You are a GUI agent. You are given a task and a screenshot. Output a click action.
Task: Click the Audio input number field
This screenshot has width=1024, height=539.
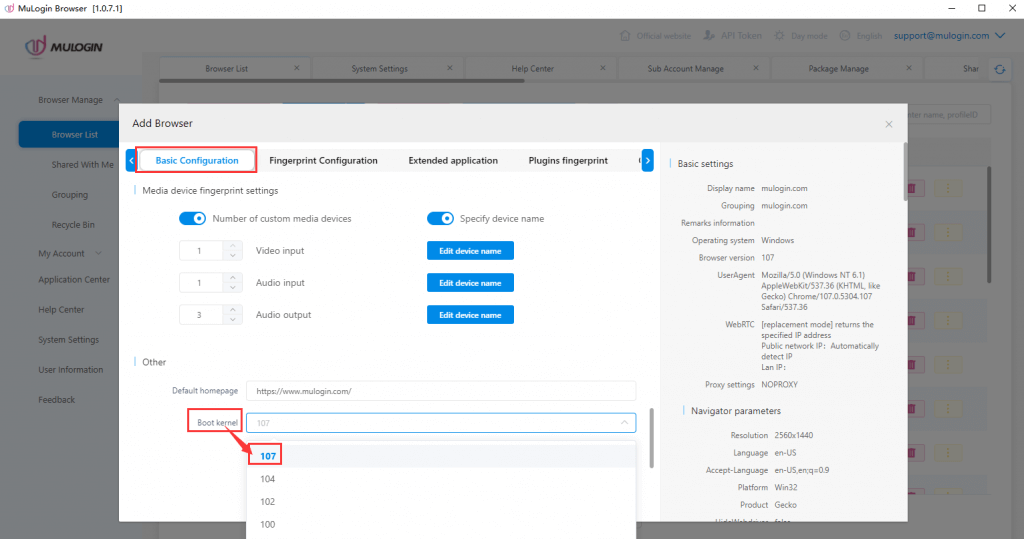(x=202, y=283)
